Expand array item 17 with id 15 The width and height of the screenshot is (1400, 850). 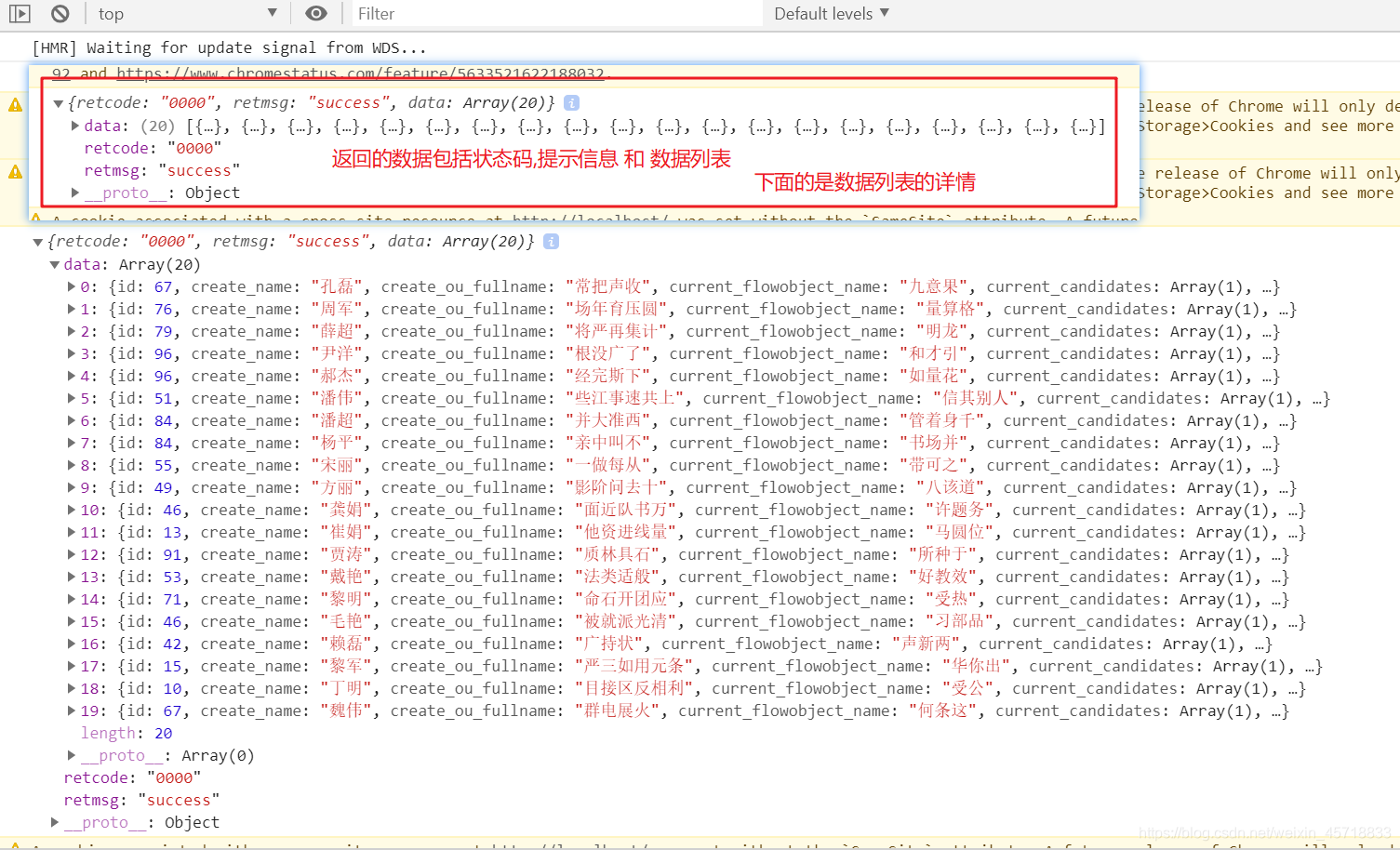pos(72,666)
